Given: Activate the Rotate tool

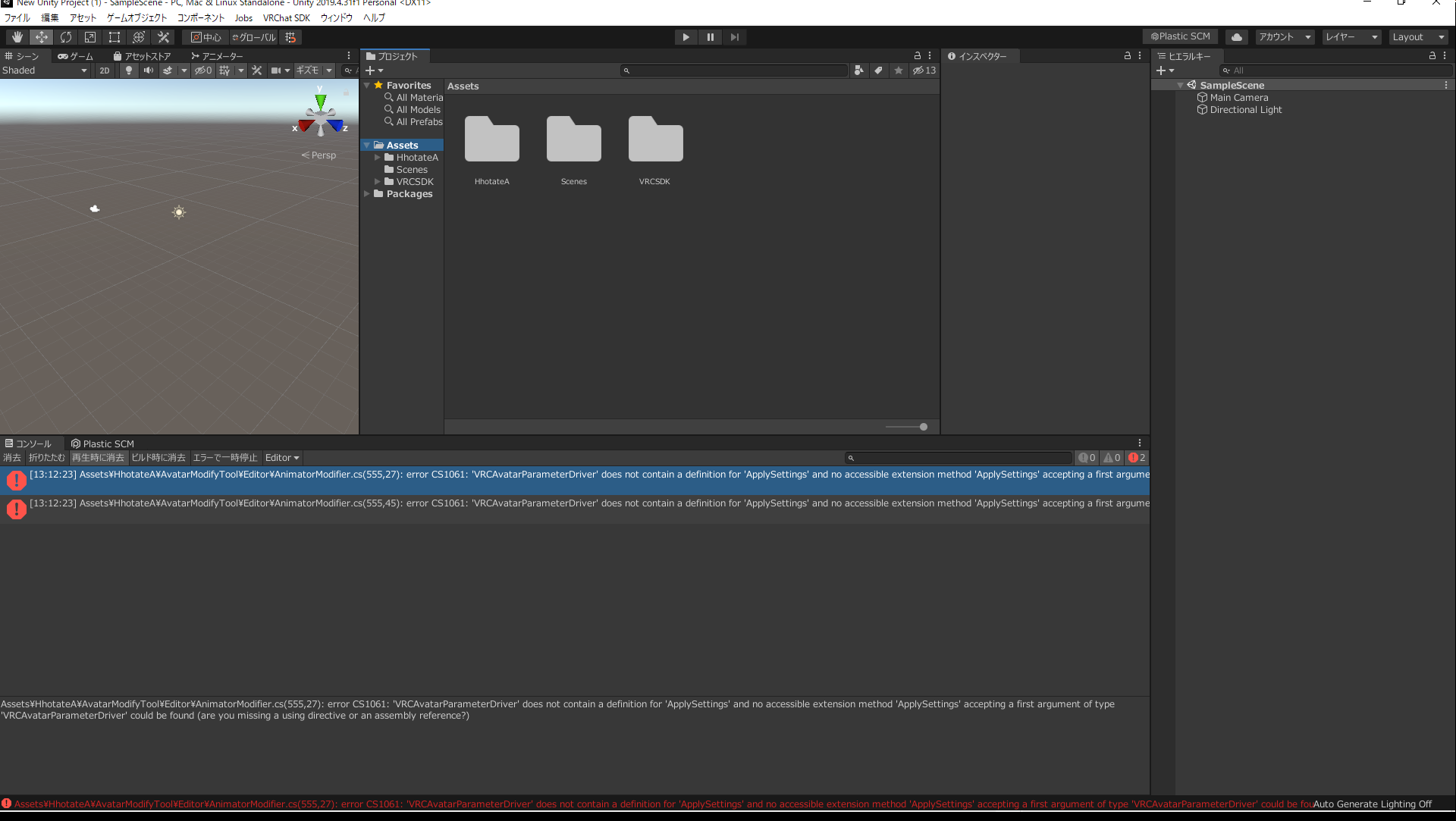Looking at the screenshot, I should click(x=66, y=36).
